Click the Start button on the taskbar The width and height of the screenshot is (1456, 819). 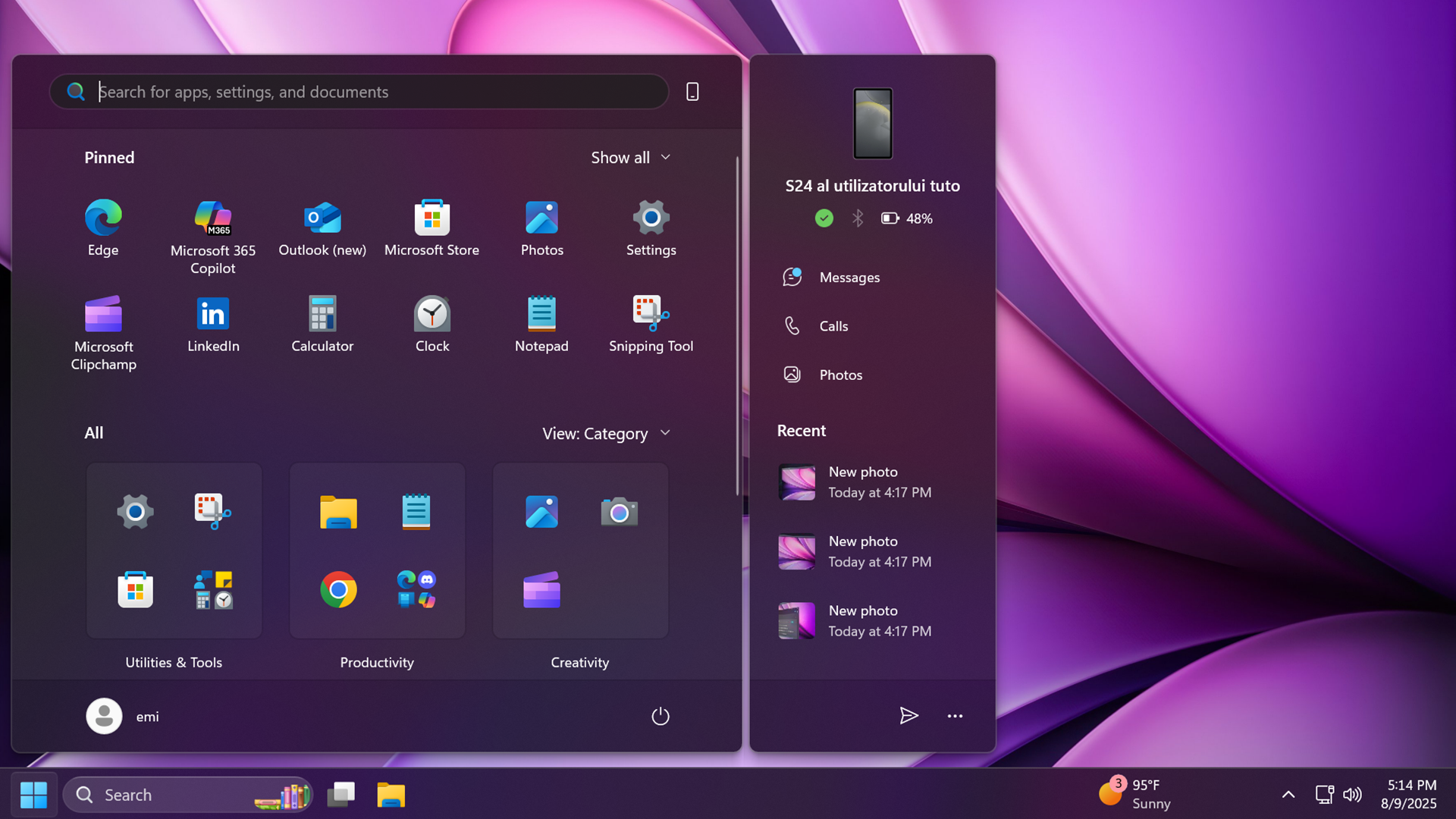pos(33,794)
